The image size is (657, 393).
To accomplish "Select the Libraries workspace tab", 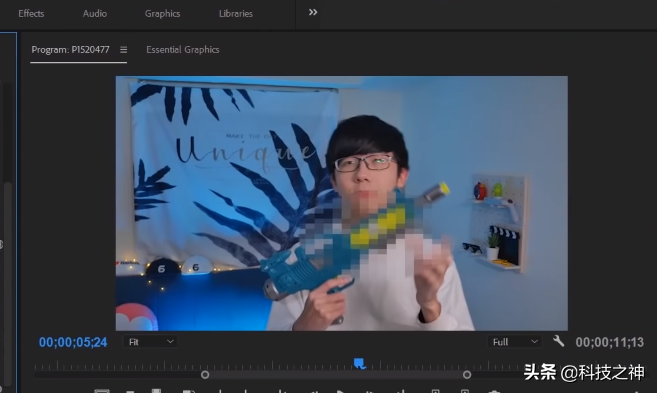I will 236,13.
